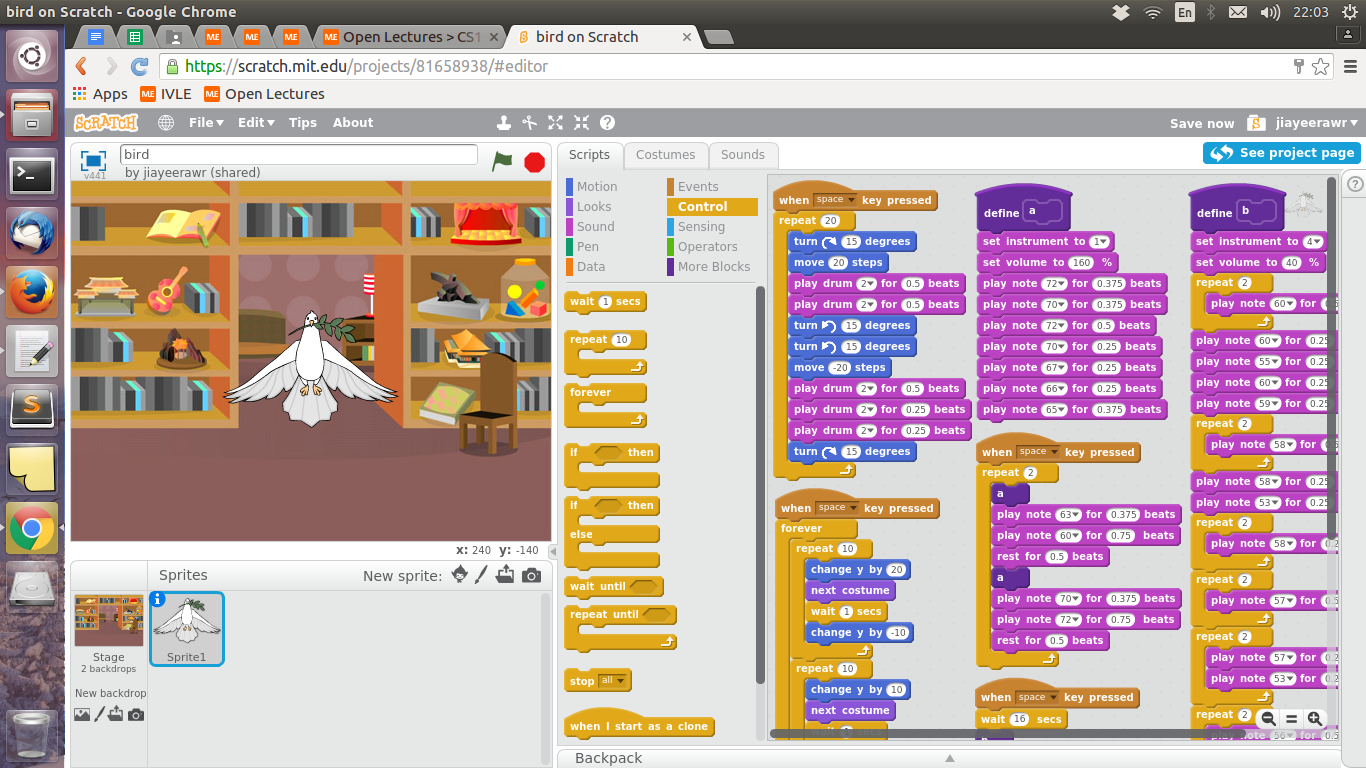Viewport: 1366px width, 768px height.
Task: Click the scripts area vertical scrollbar
Action: [x=1331, y=358]
